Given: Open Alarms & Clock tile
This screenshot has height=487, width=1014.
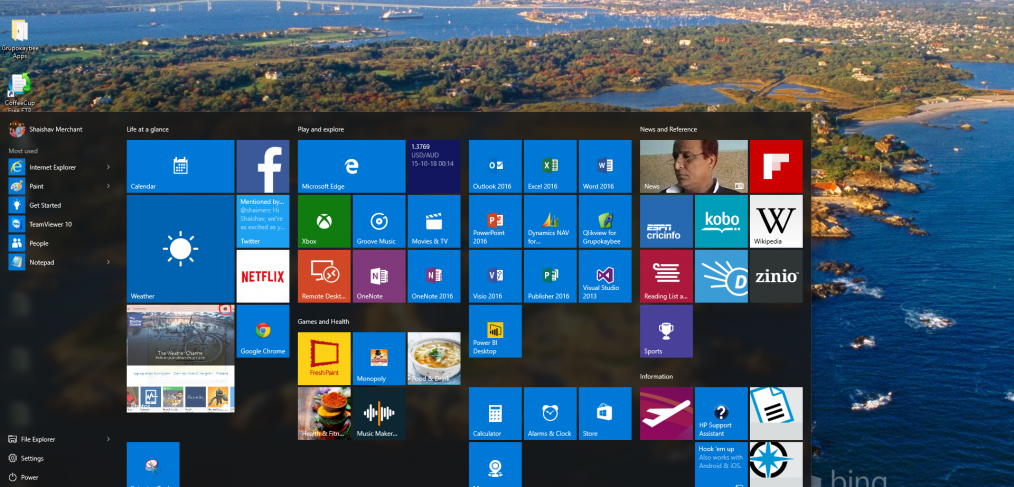Looking at the screenshot, I should click(x=550, y=413).
